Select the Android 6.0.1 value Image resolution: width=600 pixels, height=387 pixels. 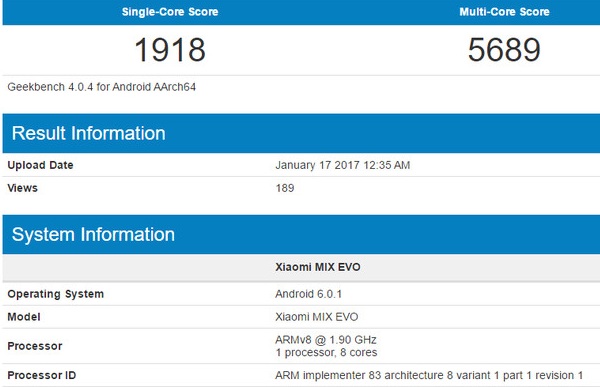pos(308,294)
